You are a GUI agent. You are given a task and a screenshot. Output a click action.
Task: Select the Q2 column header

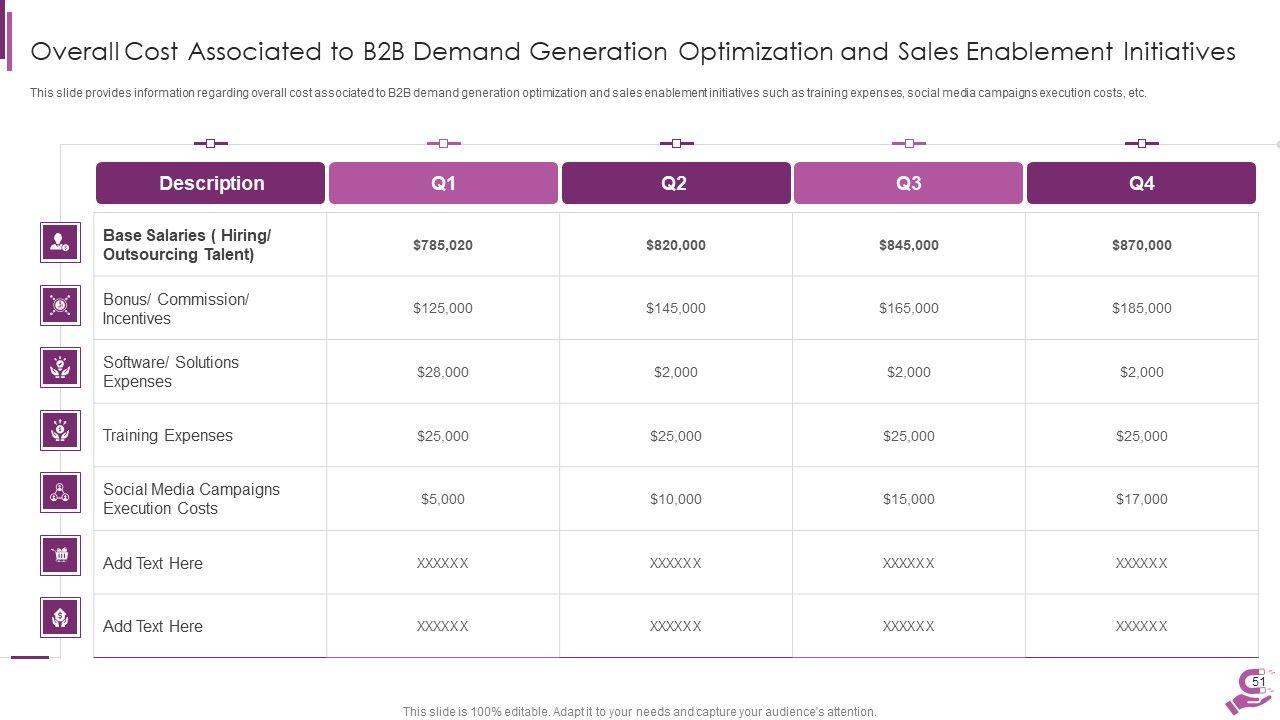click(x=675, y=183)
